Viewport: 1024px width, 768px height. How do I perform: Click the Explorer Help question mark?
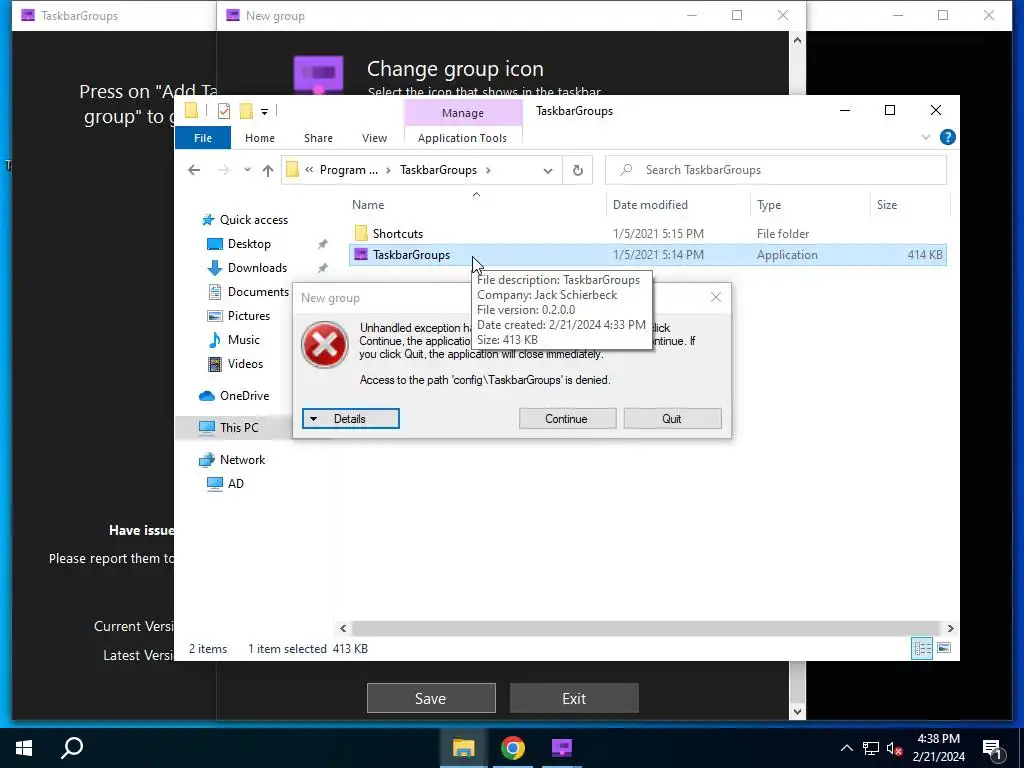[948, 137]
